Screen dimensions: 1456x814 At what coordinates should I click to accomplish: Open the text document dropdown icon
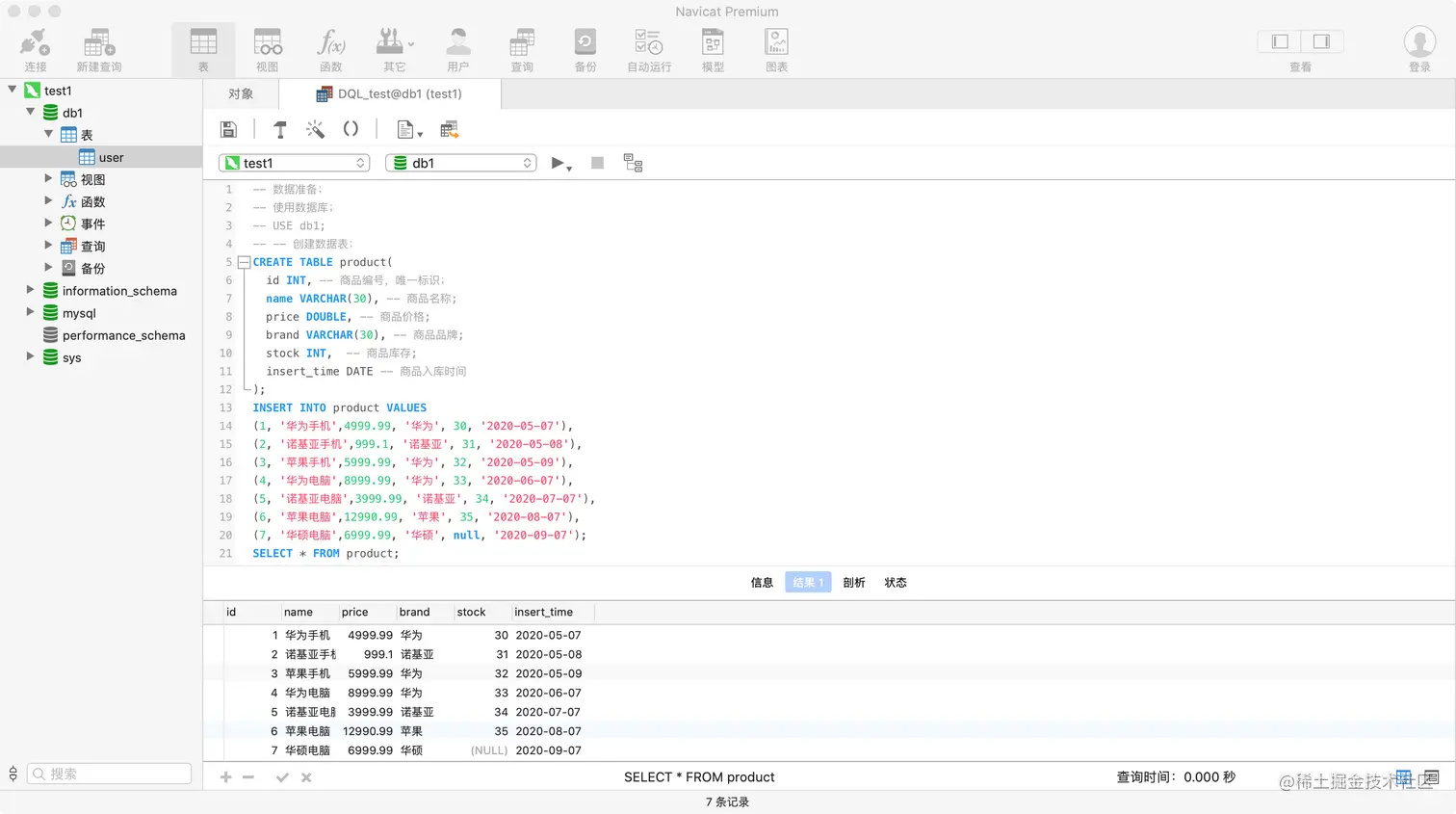point(409,130)
